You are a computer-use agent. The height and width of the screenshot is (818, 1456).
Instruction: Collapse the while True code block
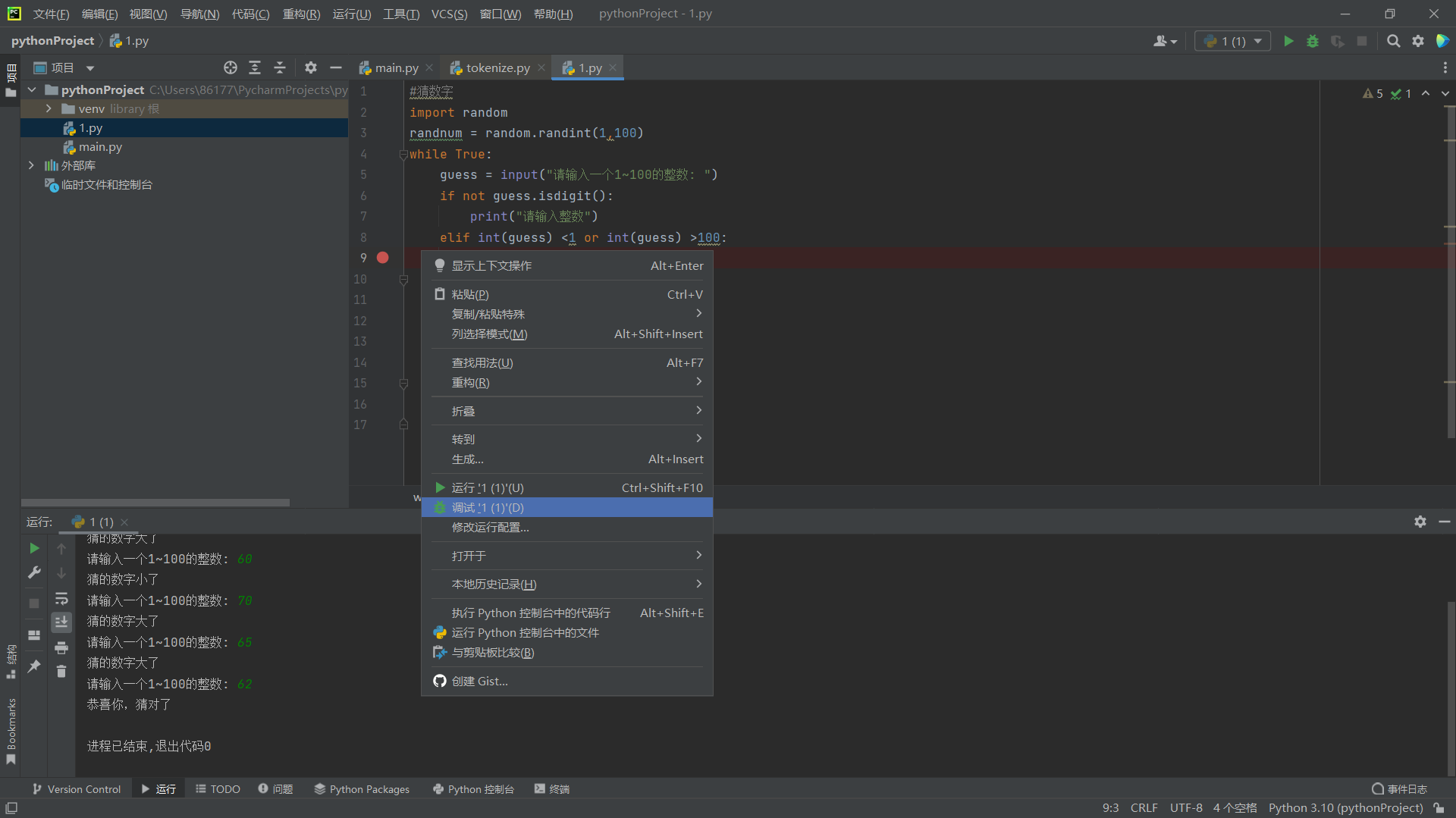click(x=403, y=155)
